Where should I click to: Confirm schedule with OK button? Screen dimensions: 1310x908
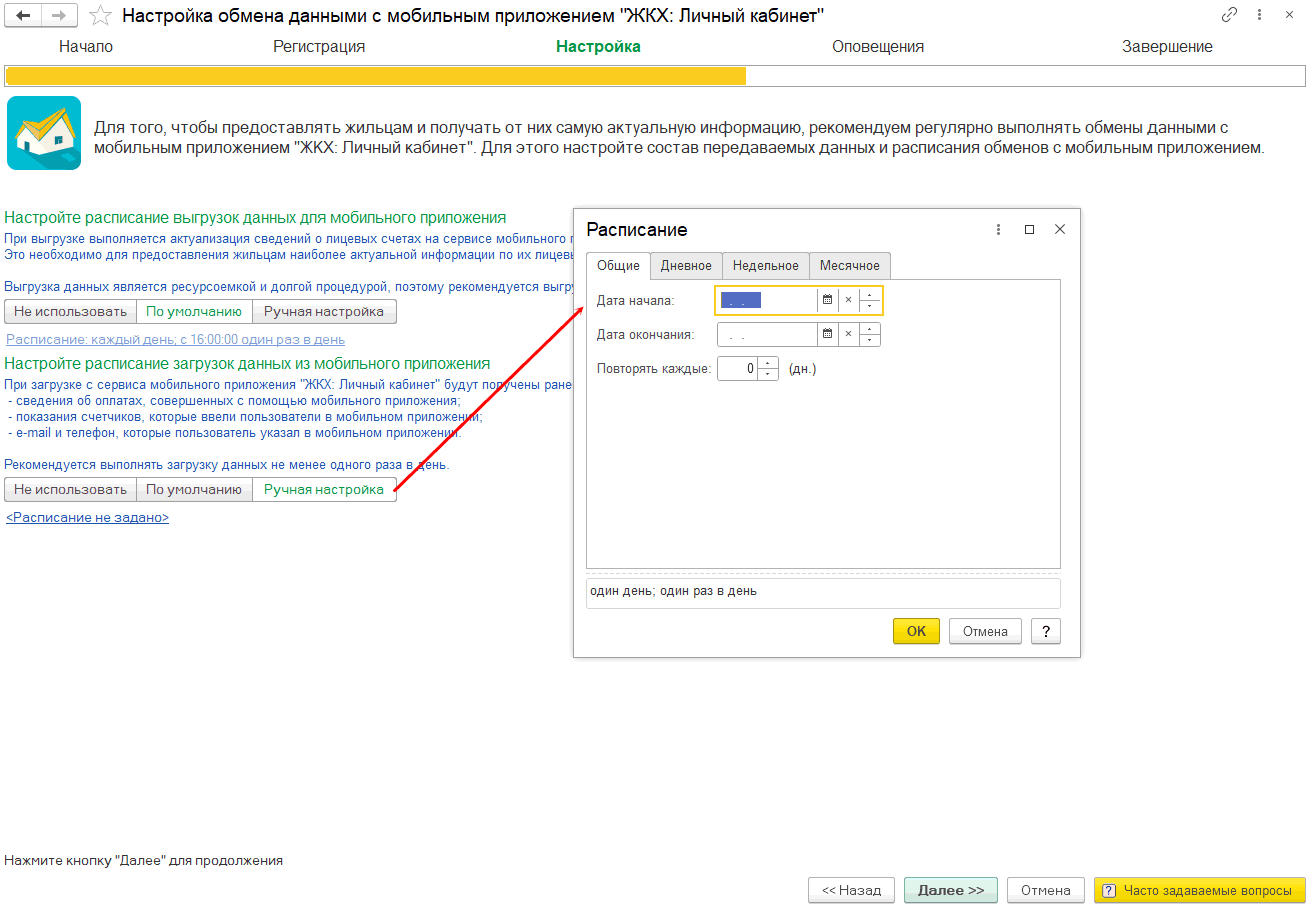point(916,631)
